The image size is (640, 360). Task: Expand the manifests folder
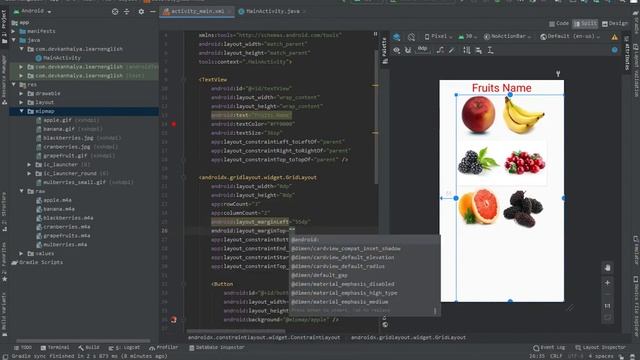[x=13, y=31]
